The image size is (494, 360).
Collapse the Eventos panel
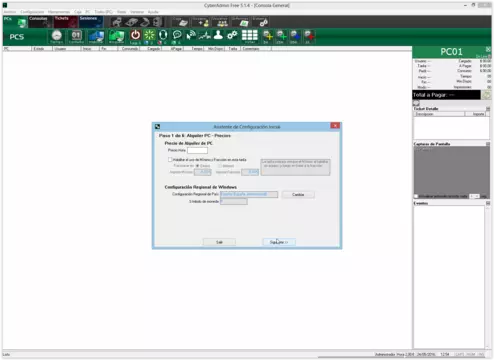click(x=488, y=203)
